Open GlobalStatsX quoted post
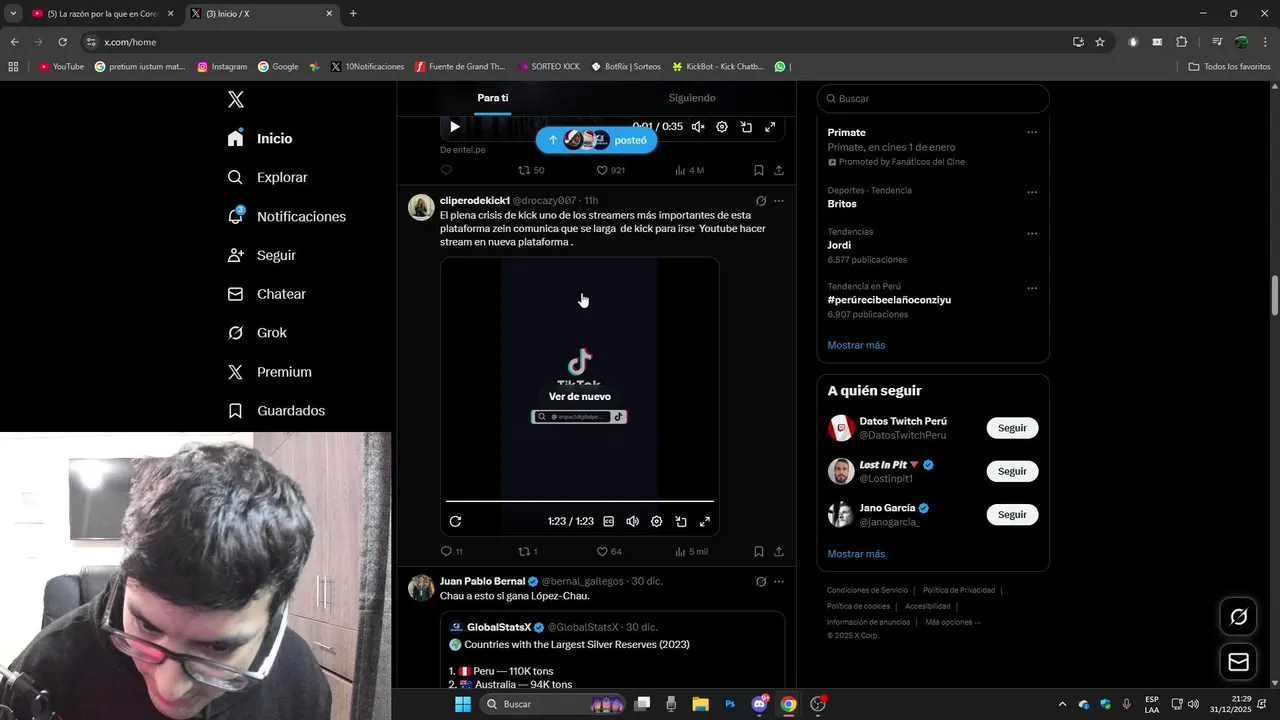The width and height of the screenshot is (1280, 720). point(612,650)
